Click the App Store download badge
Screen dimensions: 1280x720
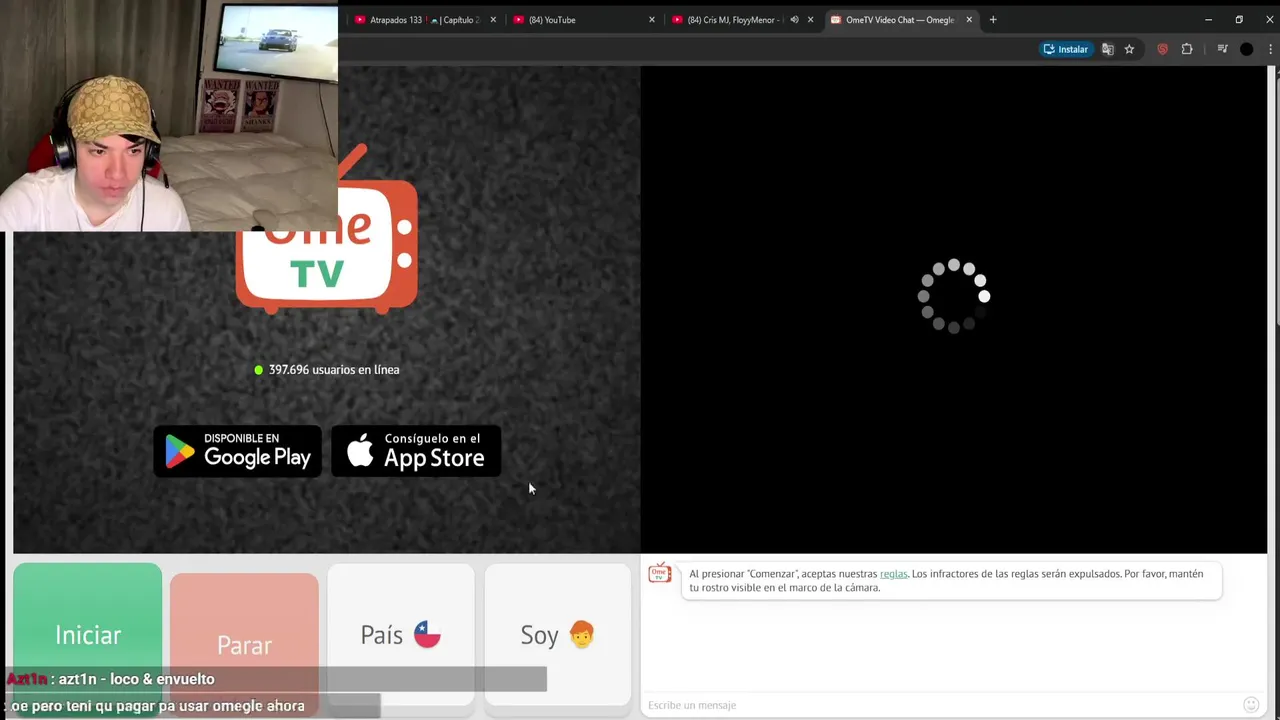click(416, 451)
